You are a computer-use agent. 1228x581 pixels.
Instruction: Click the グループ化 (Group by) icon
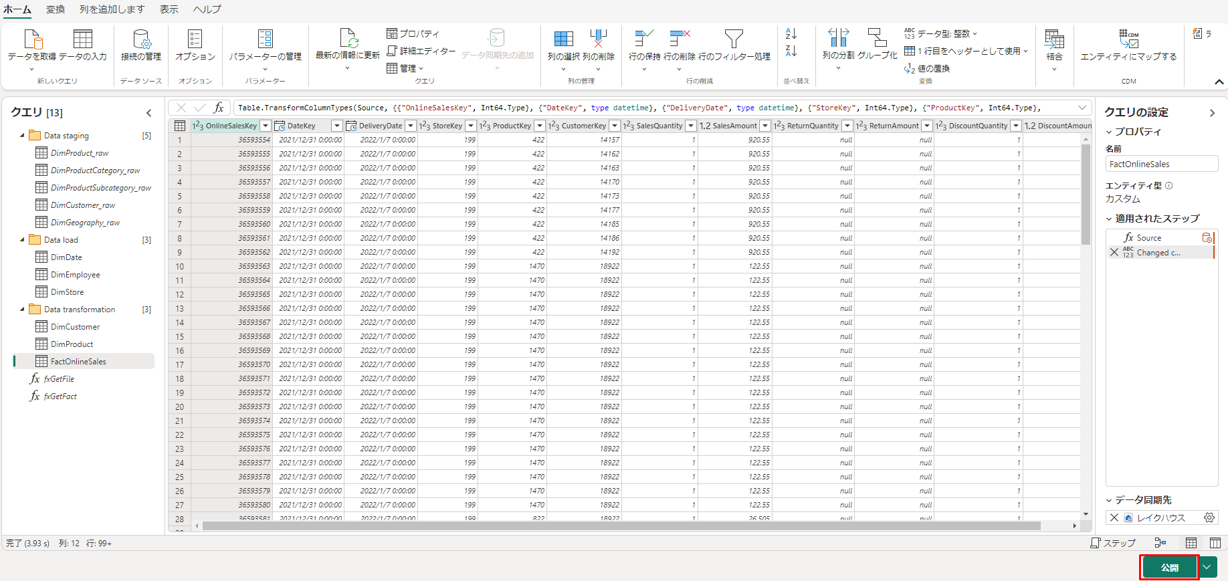pyautogui.click(x=877, y=40)
